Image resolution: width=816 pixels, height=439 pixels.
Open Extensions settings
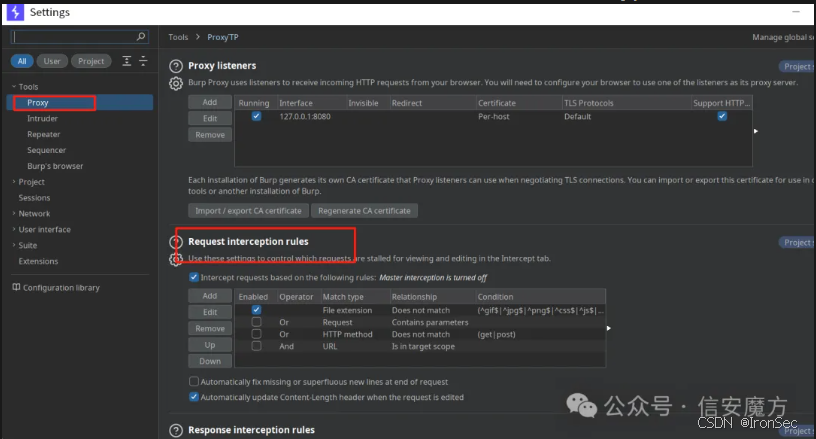tap(39, 261)
